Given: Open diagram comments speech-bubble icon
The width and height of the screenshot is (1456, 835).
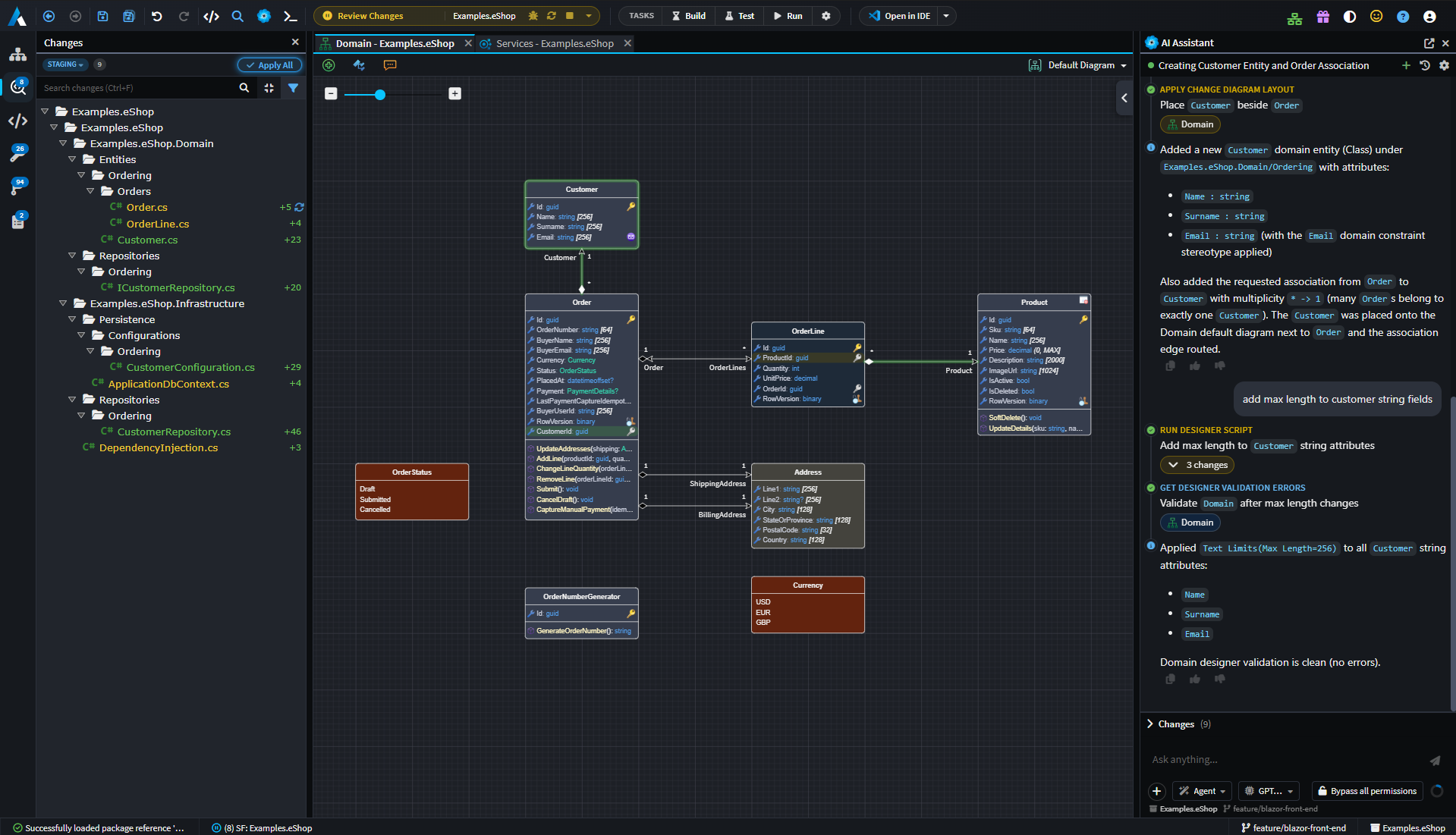Looking at the screenshot, I should coord(390,65).
